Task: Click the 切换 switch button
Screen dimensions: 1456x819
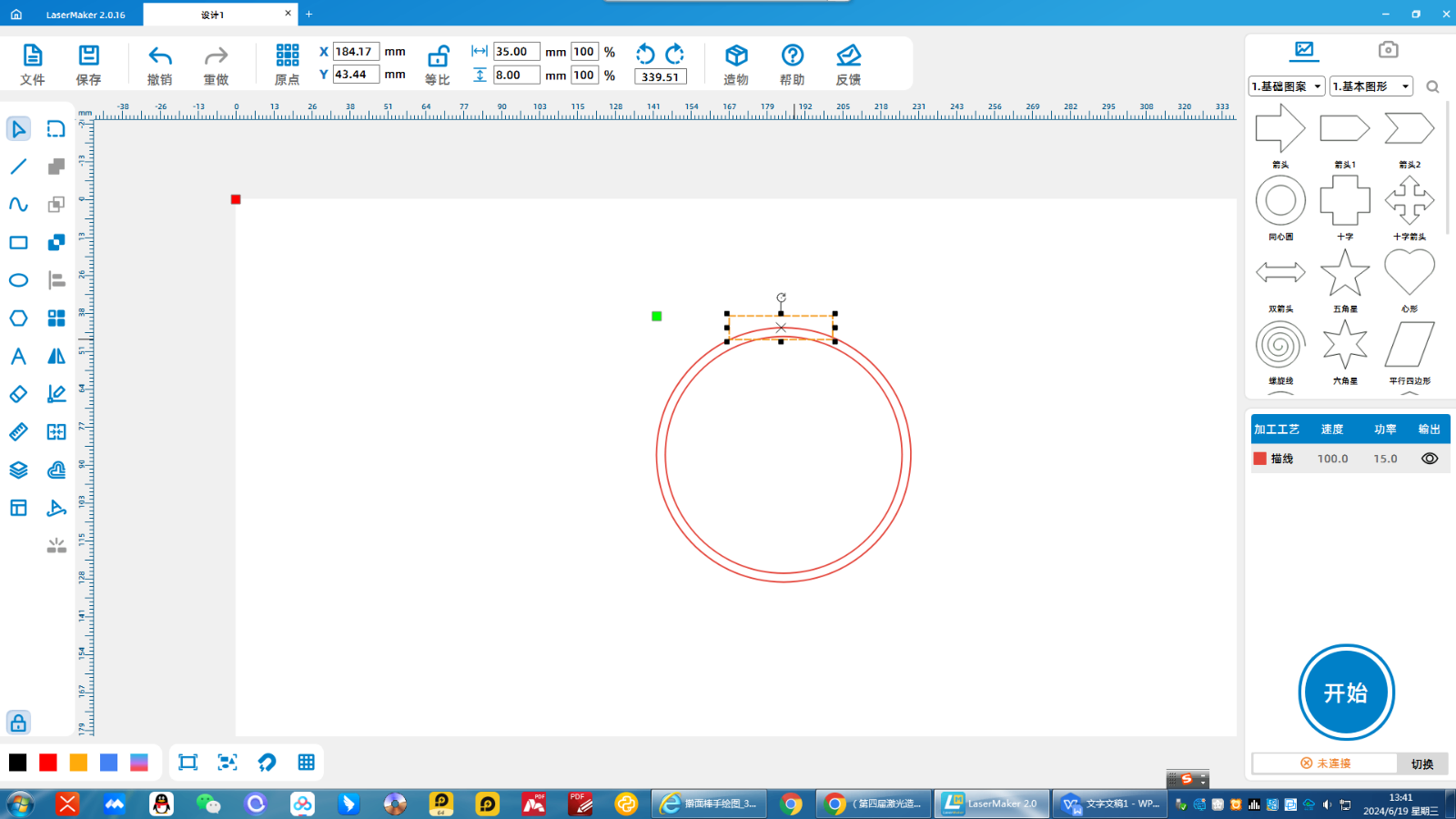Action: (1421, 763)
